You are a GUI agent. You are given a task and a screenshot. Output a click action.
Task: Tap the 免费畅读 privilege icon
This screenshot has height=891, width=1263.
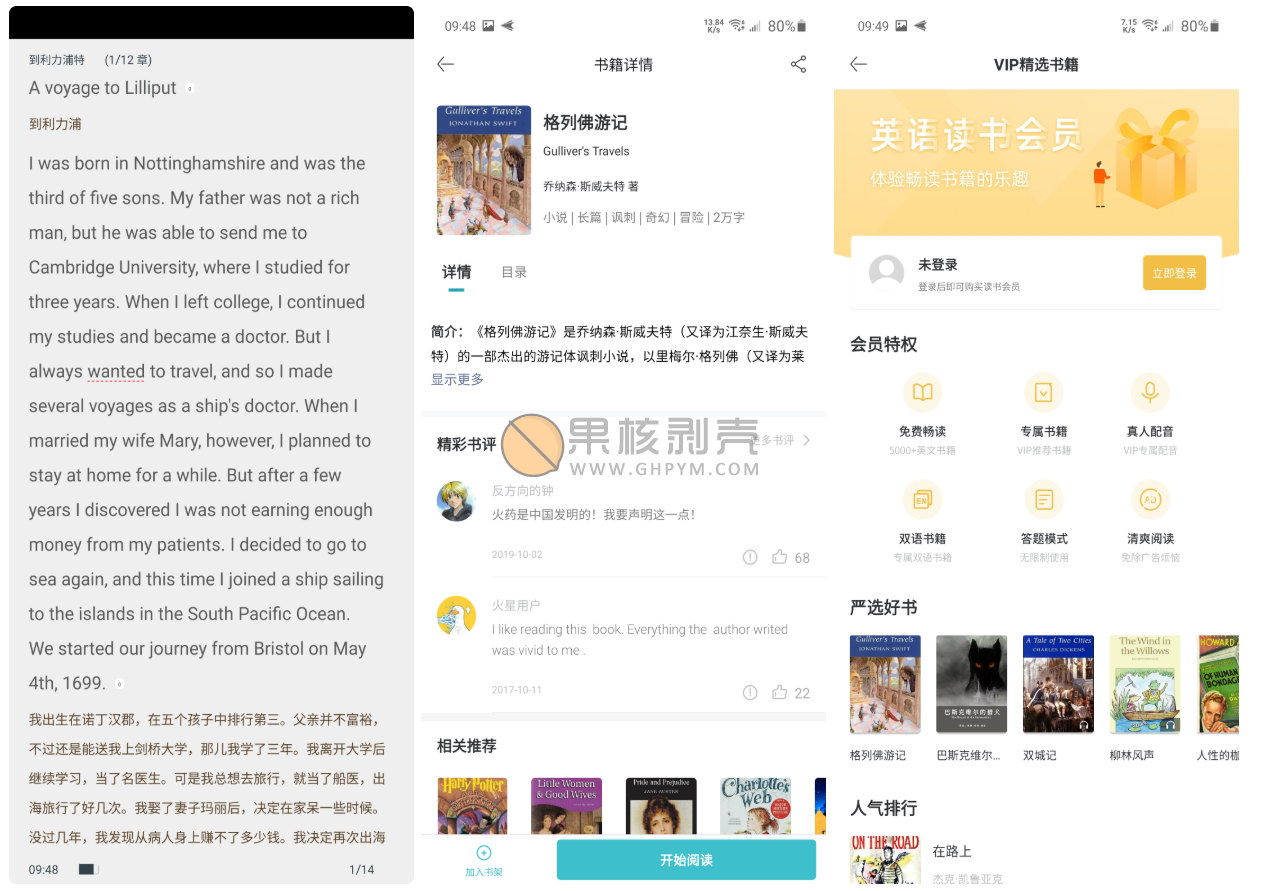click(x=922, y=392)
